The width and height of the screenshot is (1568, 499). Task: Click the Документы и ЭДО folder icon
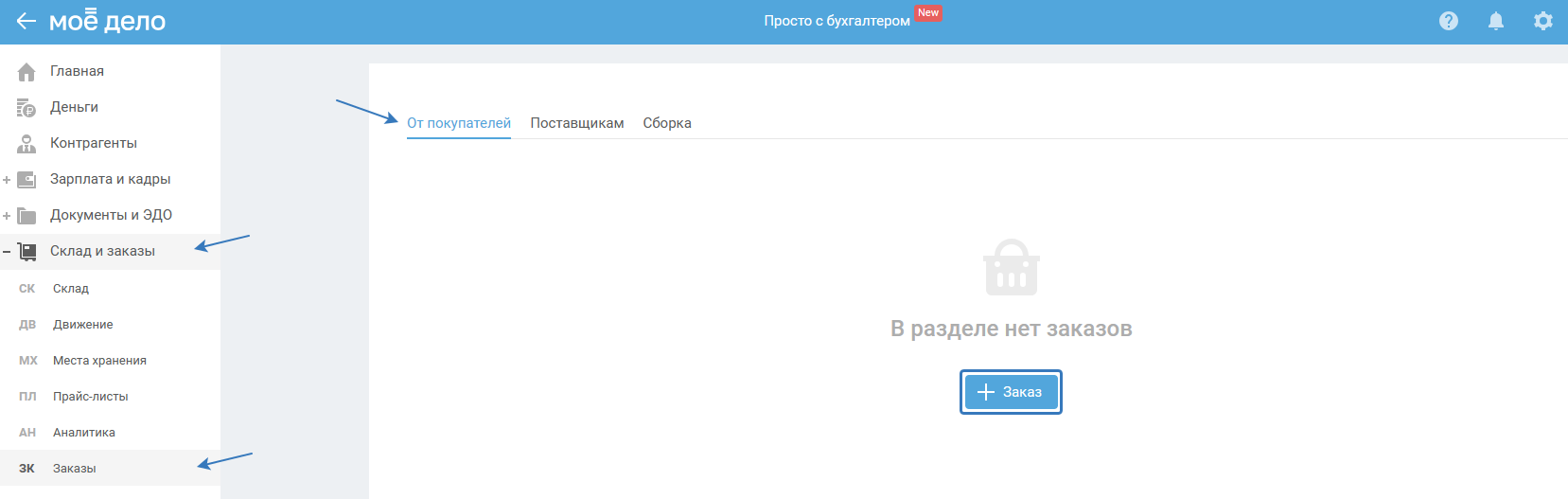(x=26, y=215)
